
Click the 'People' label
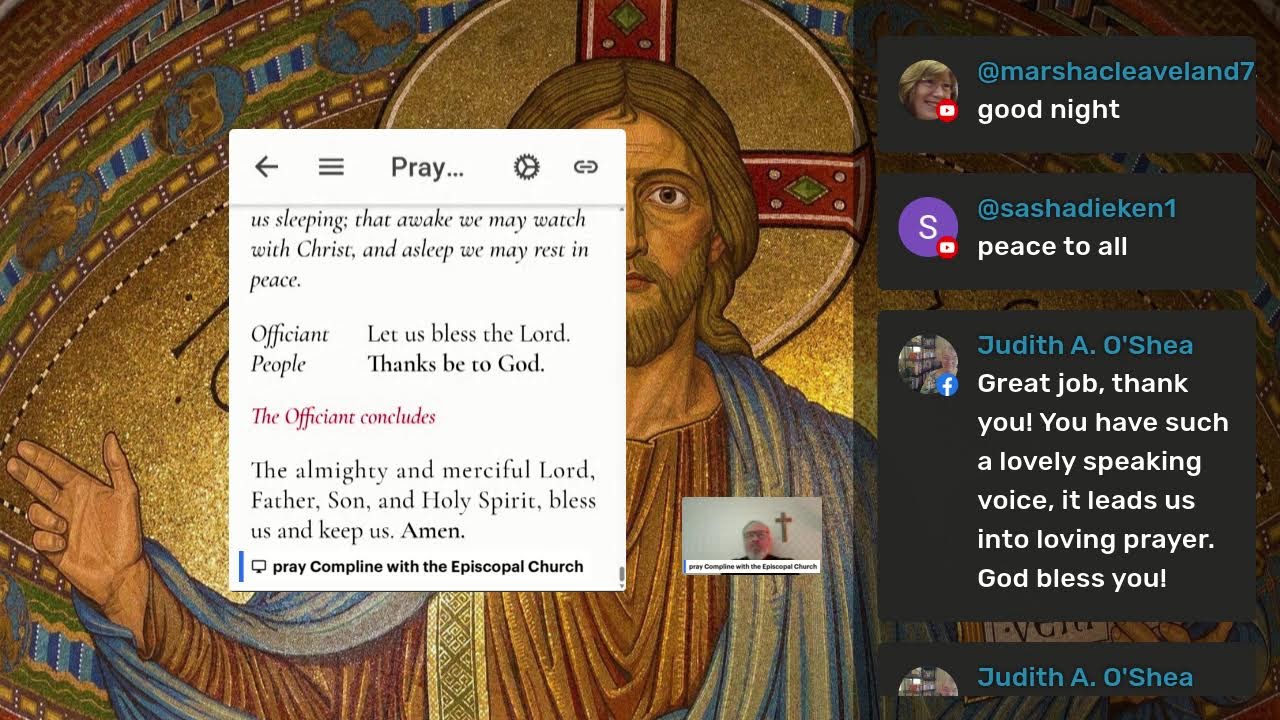(x=278, y=364)
